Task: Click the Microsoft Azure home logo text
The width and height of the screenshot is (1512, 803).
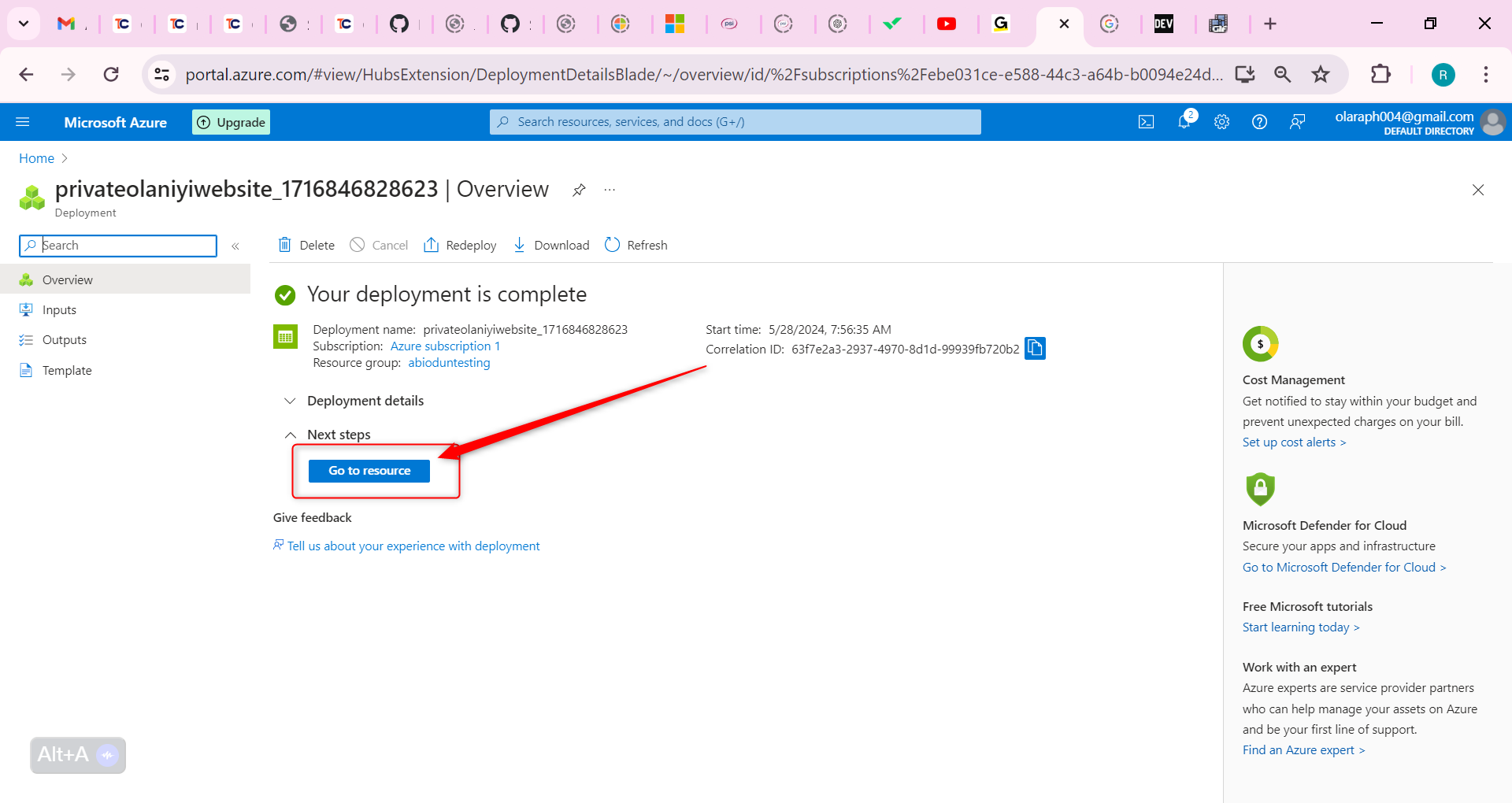Action: pyautogui.click(x=116, y=122)
